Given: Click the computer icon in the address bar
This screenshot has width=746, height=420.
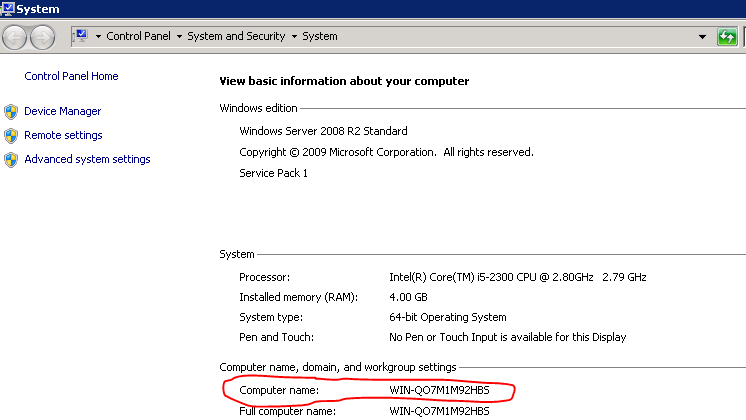Looking at the screenshot, I should [82, 36].
